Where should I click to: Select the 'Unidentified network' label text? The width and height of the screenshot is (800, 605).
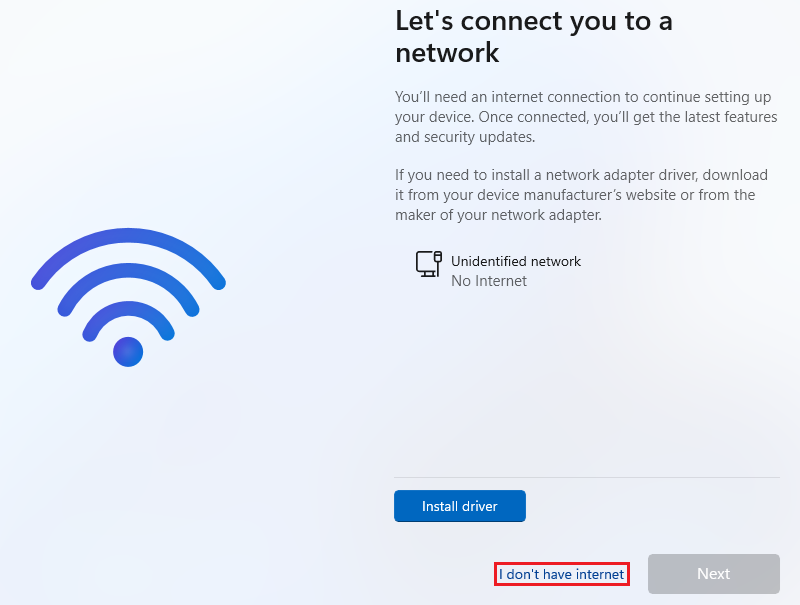516,261
